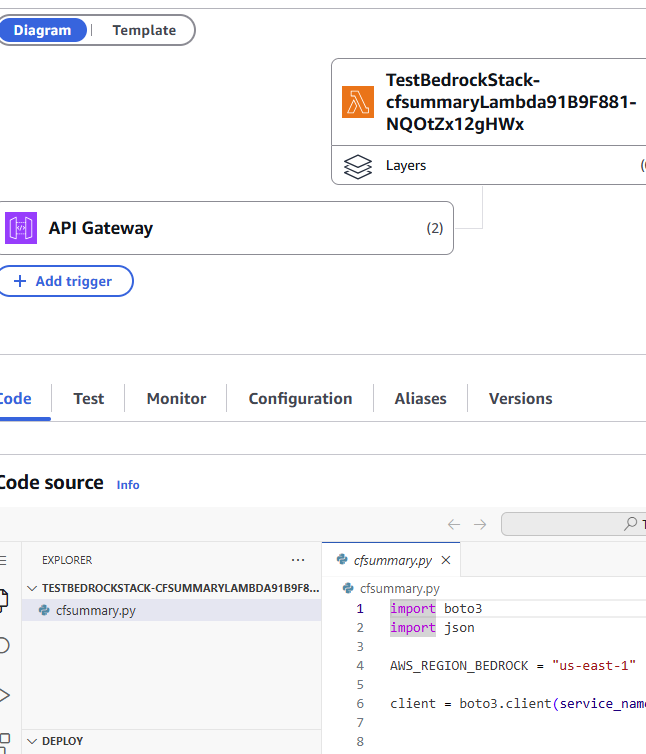Open the Aliases tab
646x754 pixels.
[420, 399]
